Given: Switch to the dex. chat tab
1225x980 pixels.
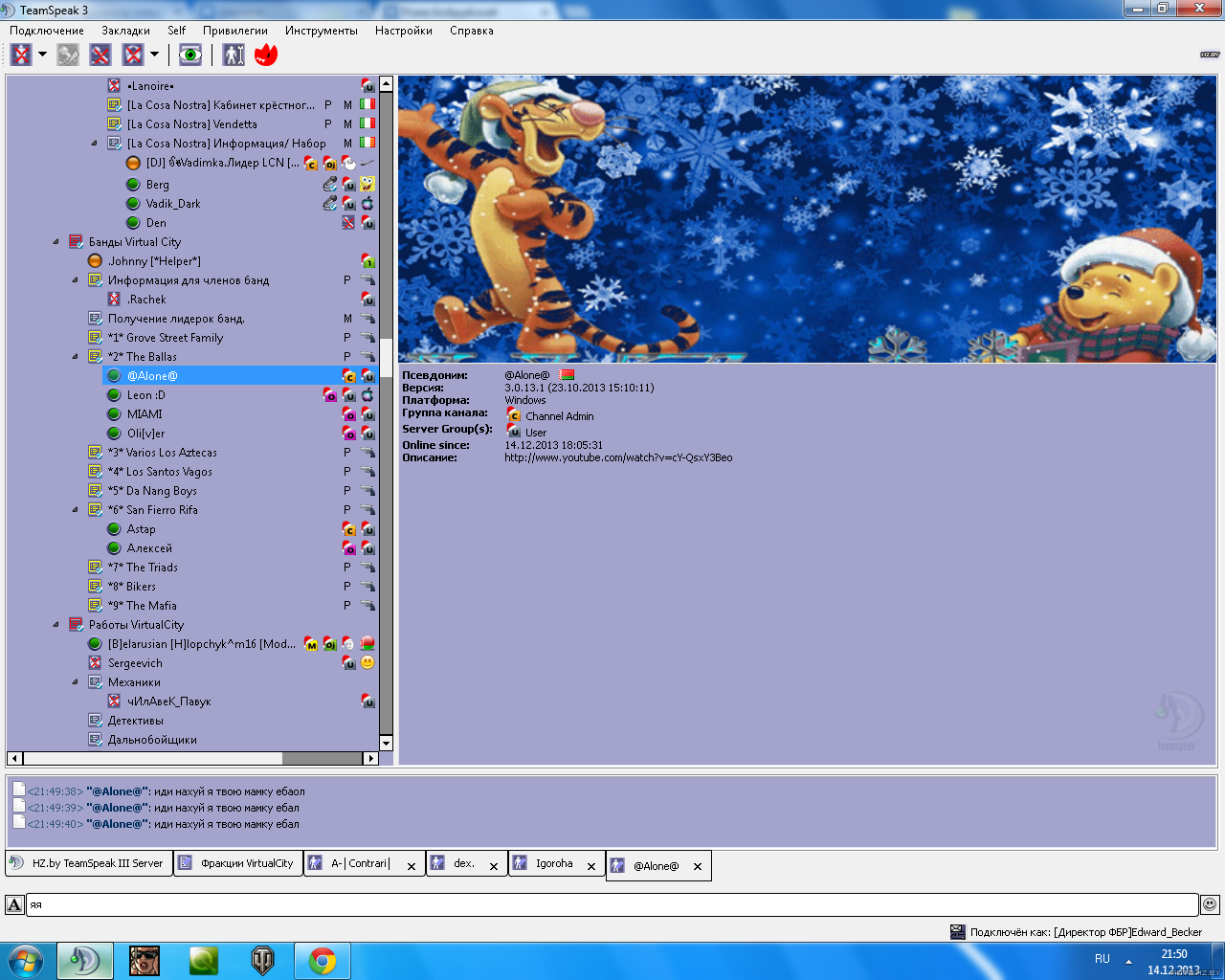Looking at the screenshot, I should (467, 863).
